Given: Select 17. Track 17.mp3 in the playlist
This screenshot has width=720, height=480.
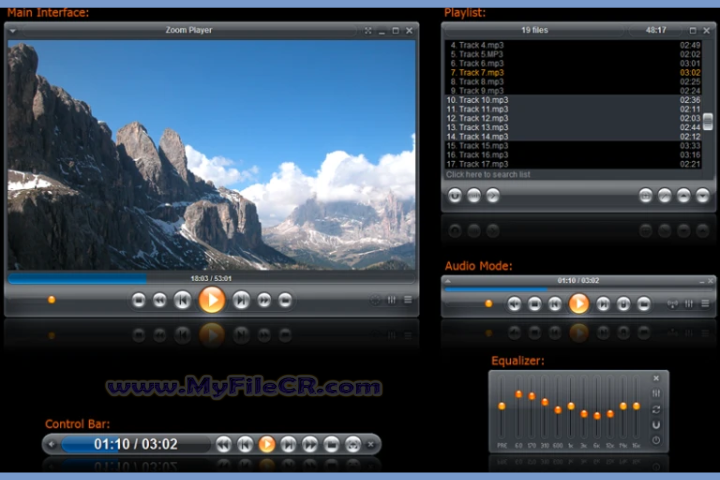Looking at the screenshot, I should coord(573,164).
